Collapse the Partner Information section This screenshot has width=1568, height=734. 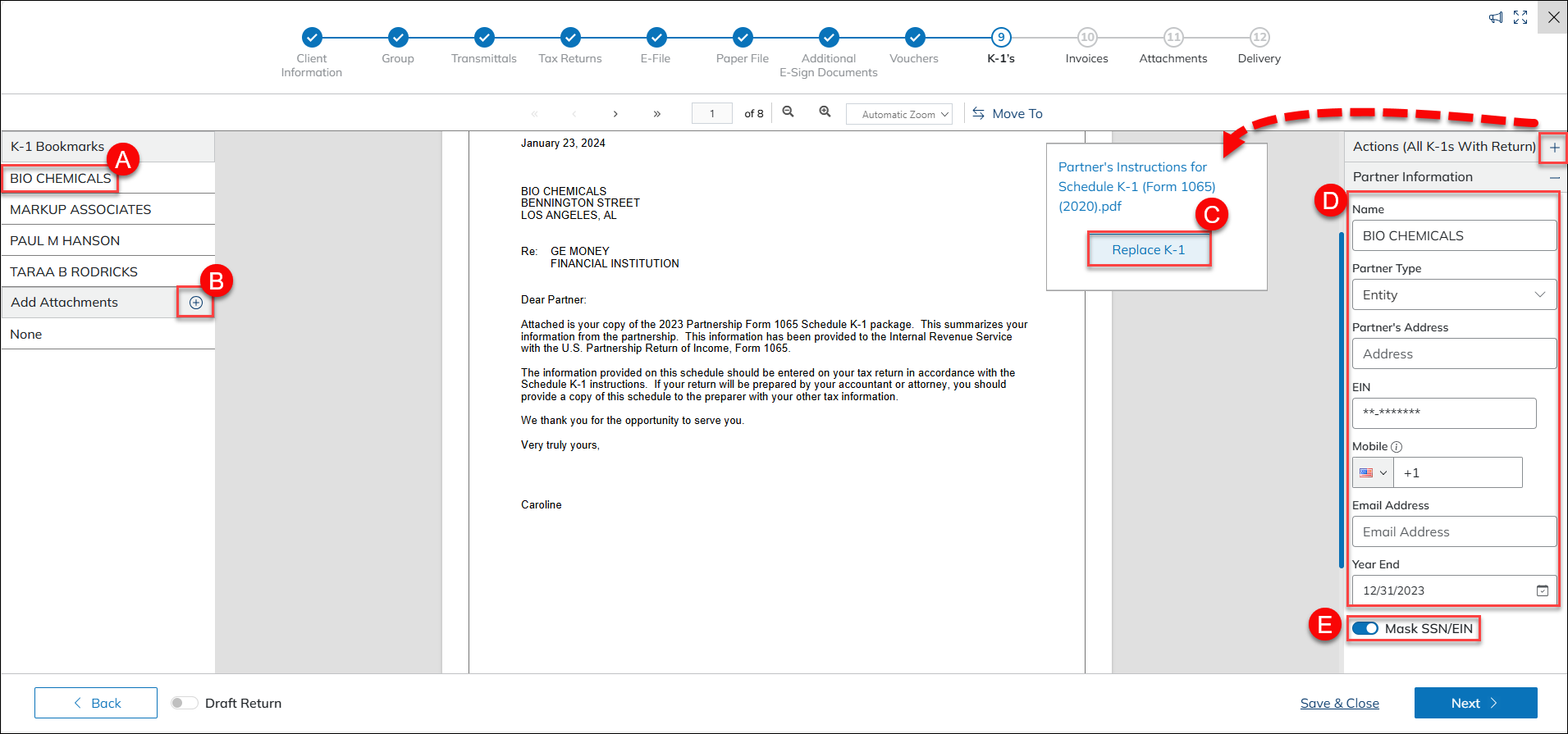[x=1554, y=177]
